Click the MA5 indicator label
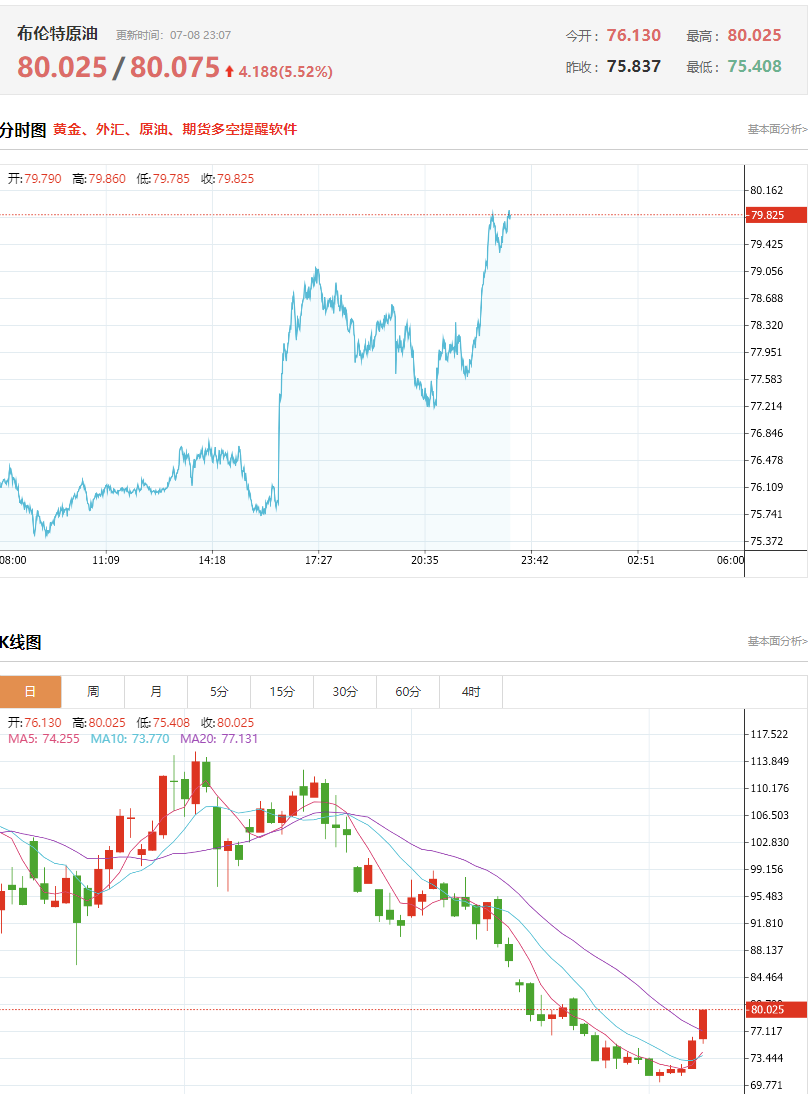Screen dimensions: 810x1094 point(44,738)
